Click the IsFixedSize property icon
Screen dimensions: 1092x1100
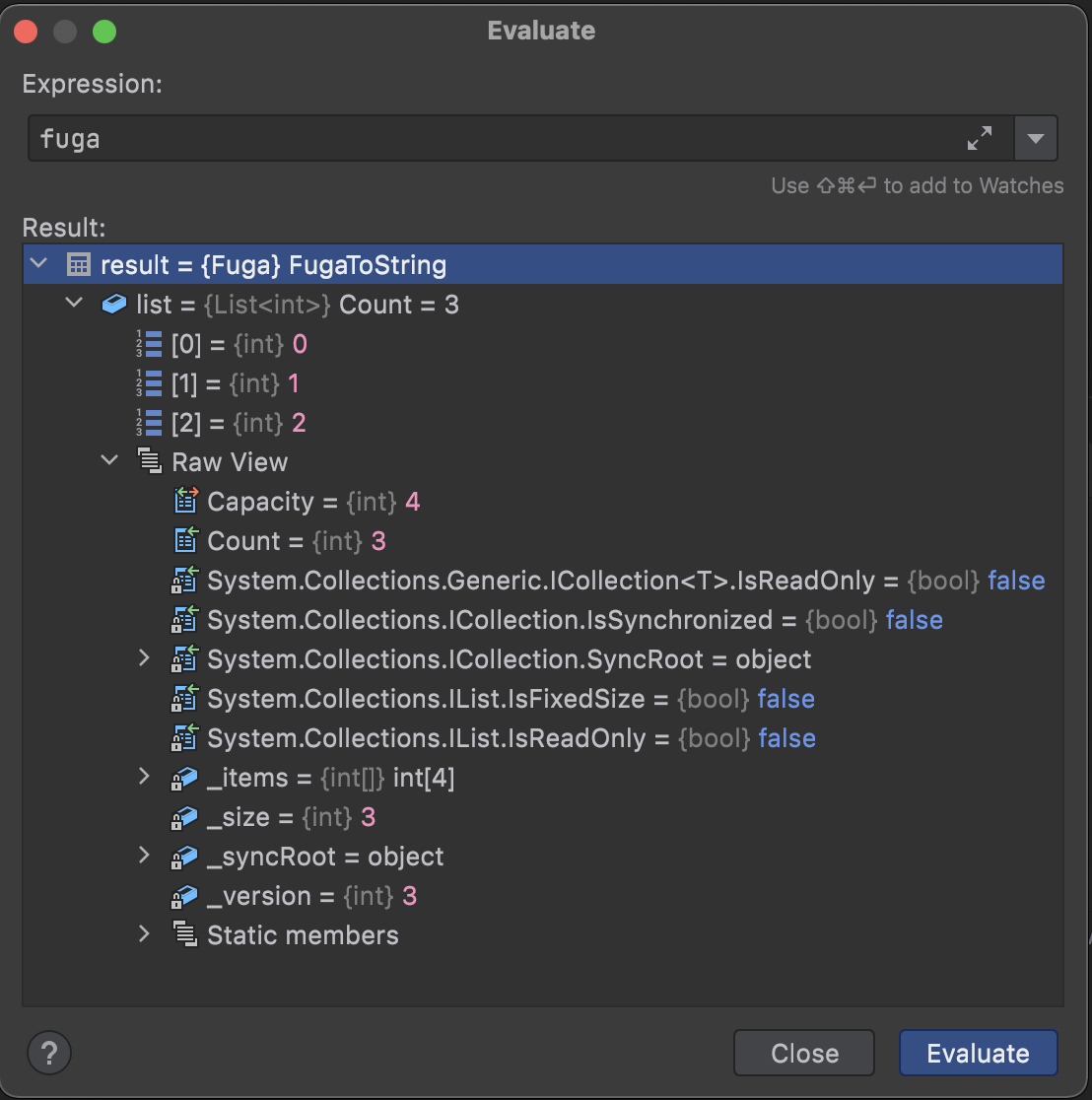pos(186,697)
